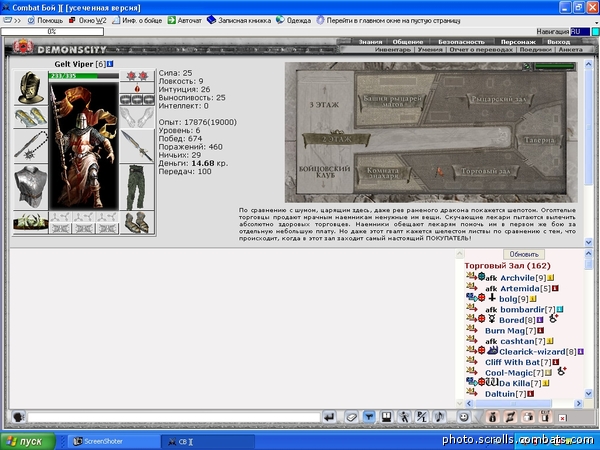The image size is (600, 450).
Task: Click info badge next to Artemida
Action: tap(555, 288)
